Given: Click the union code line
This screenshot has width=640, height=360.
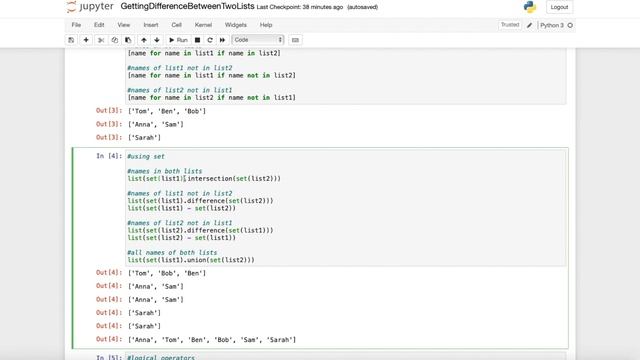Looking at the screenshot, I should point(191,260).
